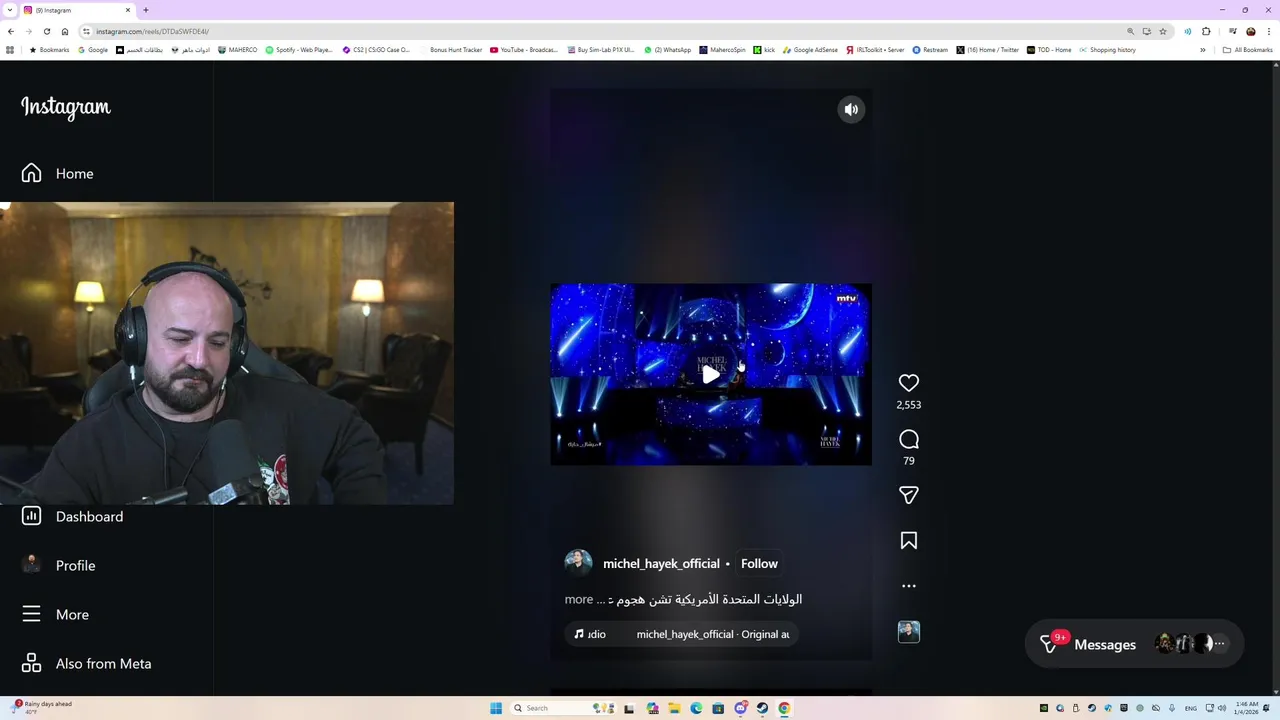Save the reel with bookmark icon

tap(908, 541)
